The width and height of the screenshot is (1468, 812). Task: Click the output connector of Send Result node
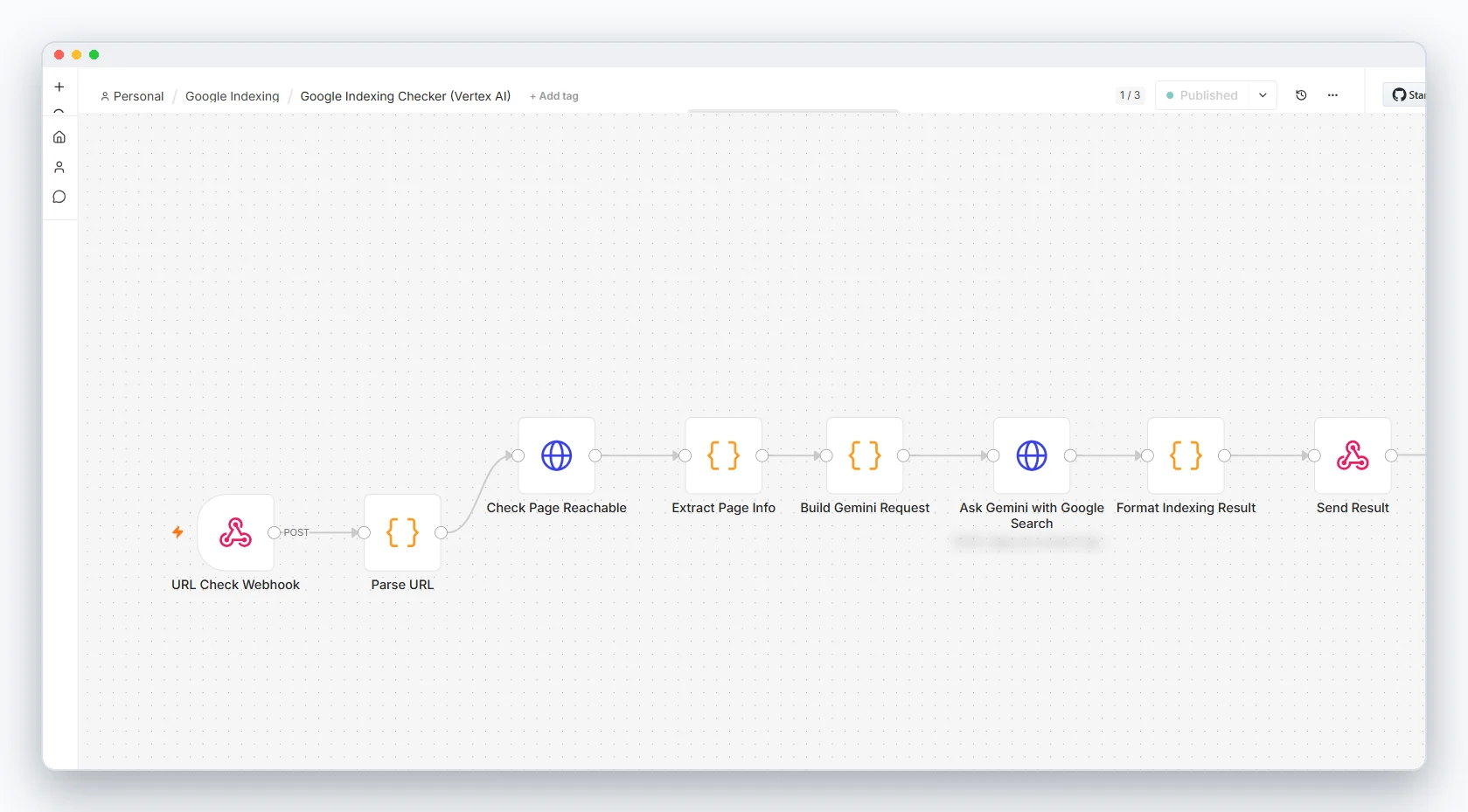[x=1391, y=455]
